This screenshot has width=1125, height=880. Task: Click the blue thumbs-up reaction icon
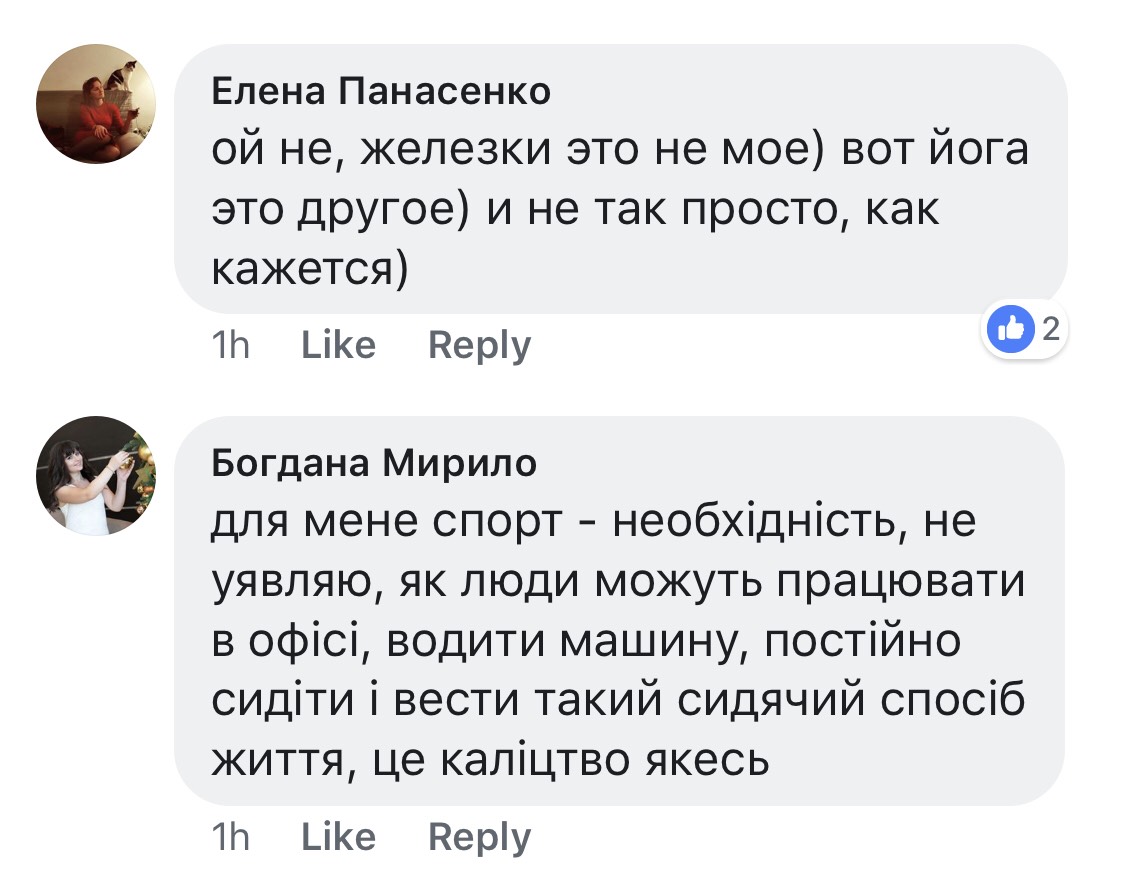(1010, 330)
